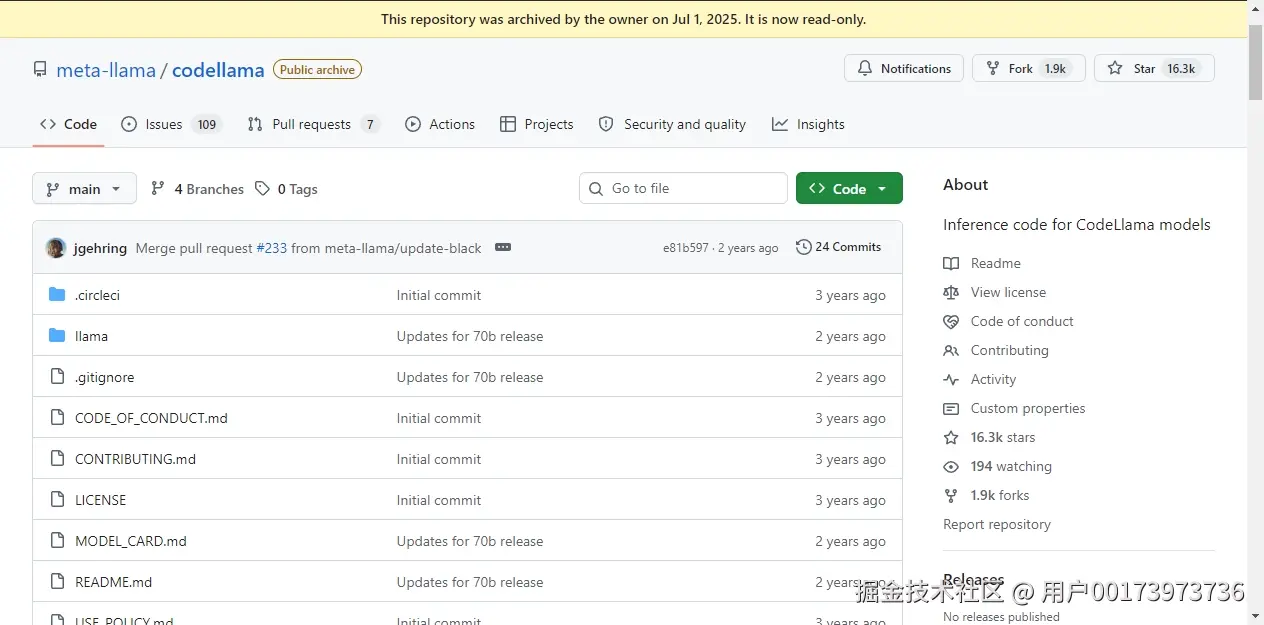Open the main branch dropdown
This screenshot has width=1264, height=625.
pyautogui.click(x=85, y=188)
